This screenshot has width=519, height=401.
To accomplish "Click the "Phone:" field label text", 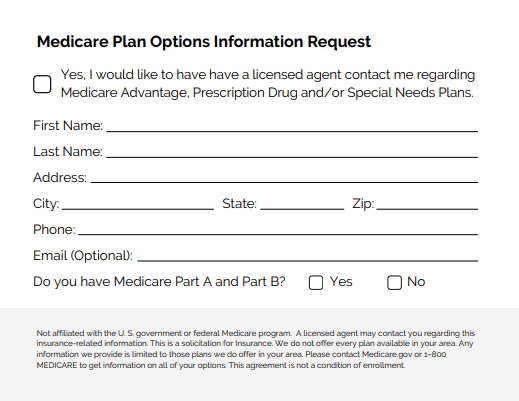I will (54, 229).
